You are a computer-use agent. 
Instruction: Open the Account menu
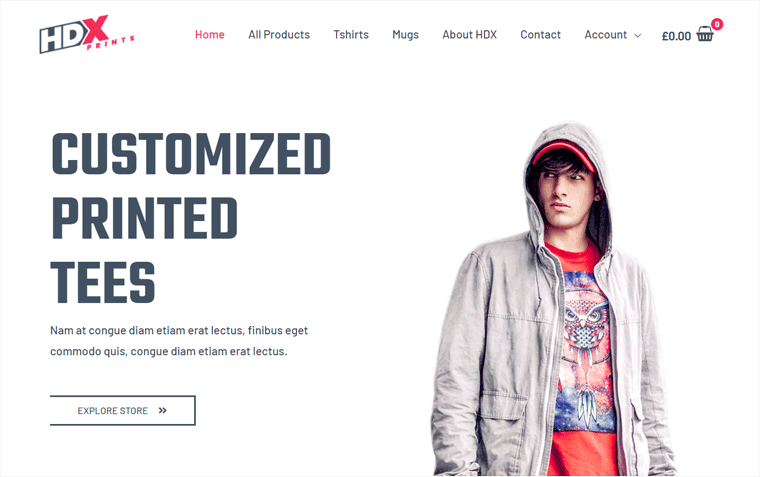pyautogui.click(x=613, y=35)
